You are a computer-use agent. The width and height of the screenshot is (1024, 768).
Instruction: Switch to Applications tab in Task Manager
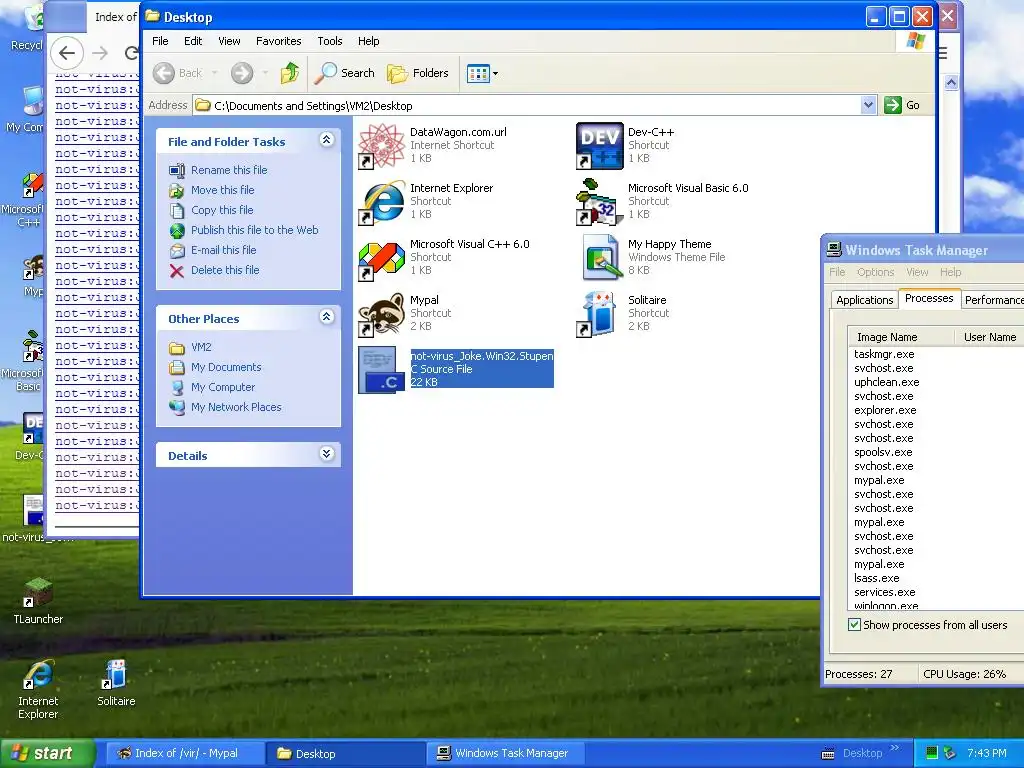point(864,300)
